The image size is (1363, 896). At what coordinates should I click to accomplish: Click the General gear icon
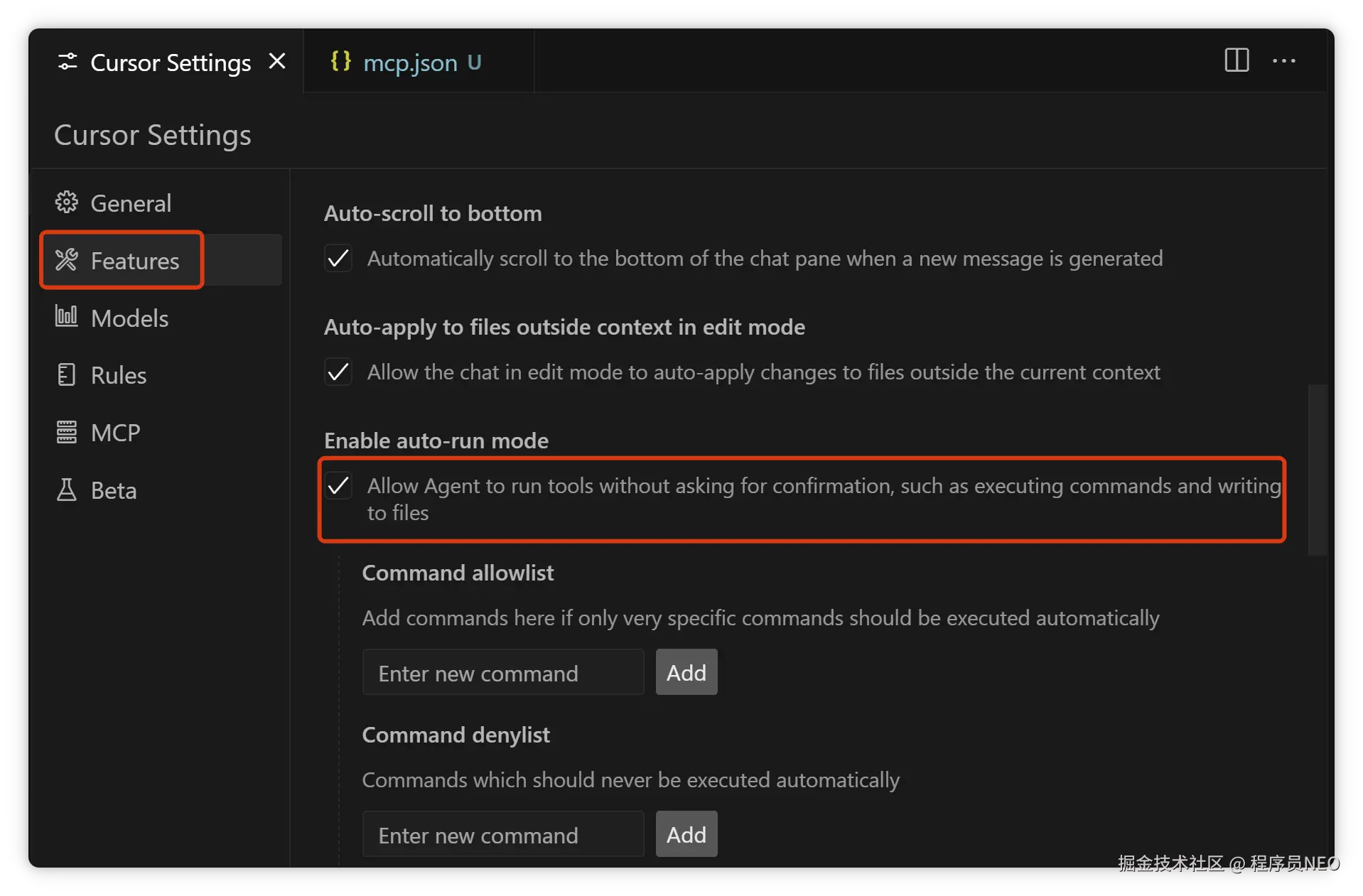click(67, 203)
